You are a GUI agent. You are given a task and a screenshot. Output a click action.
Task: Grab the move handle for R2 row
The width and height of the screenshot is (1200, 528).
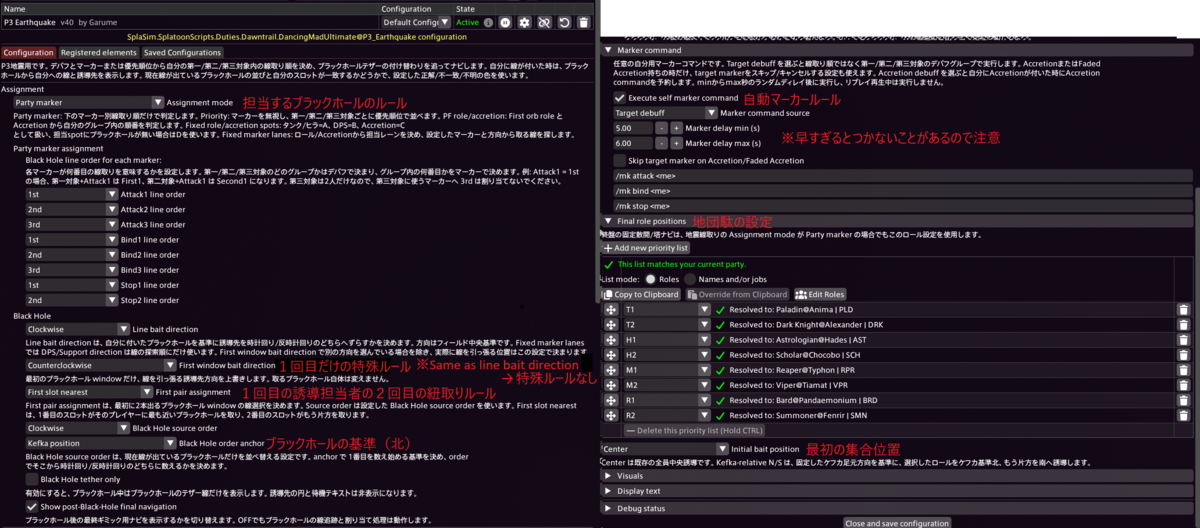(611, 414)
